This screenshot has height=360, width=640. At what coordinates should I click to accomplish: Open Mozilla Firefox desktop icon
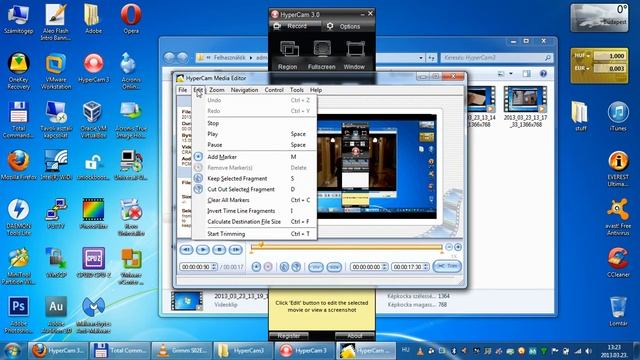18,165
